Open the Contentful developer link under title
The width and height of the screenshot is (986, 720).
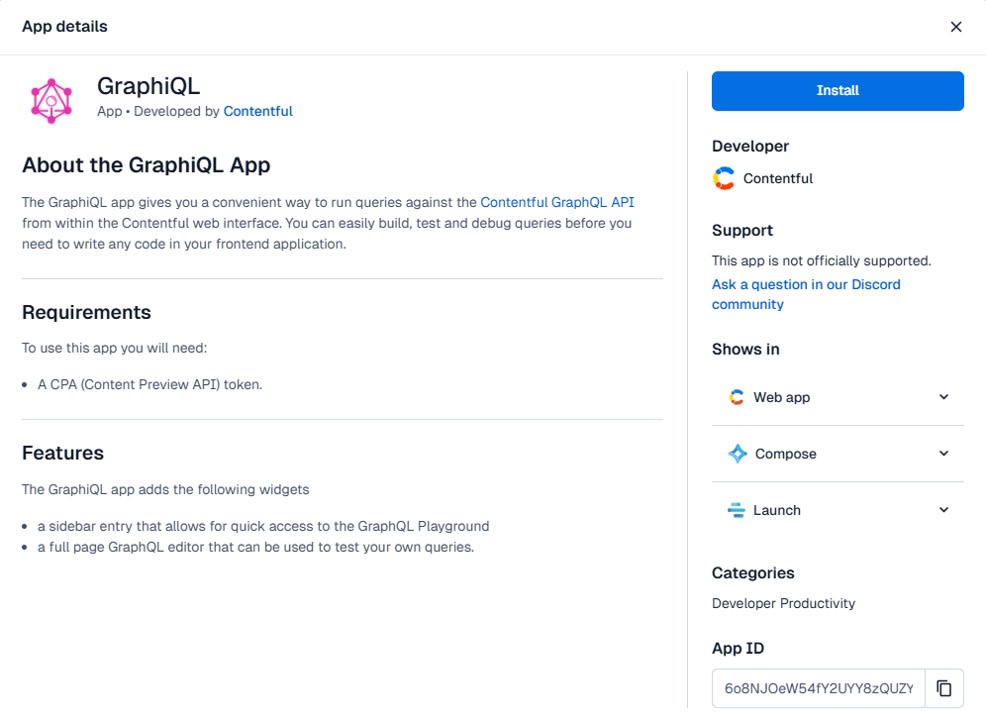(x=258, y=111)
